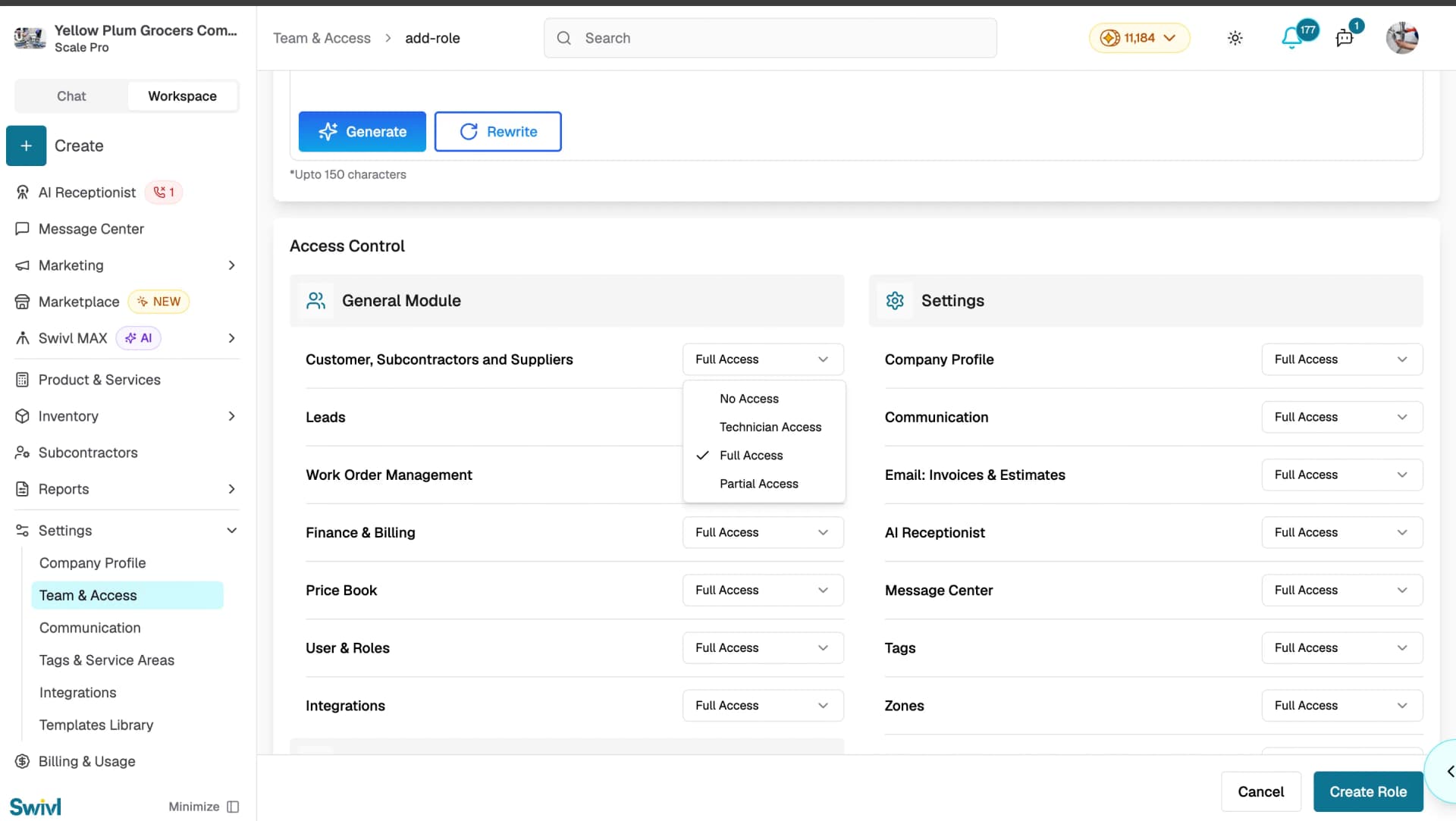Expand the Inventory submenu chevron
The width and height of the screenshot is (1456, 821).
pyautogui.click(x=232, y=416)
